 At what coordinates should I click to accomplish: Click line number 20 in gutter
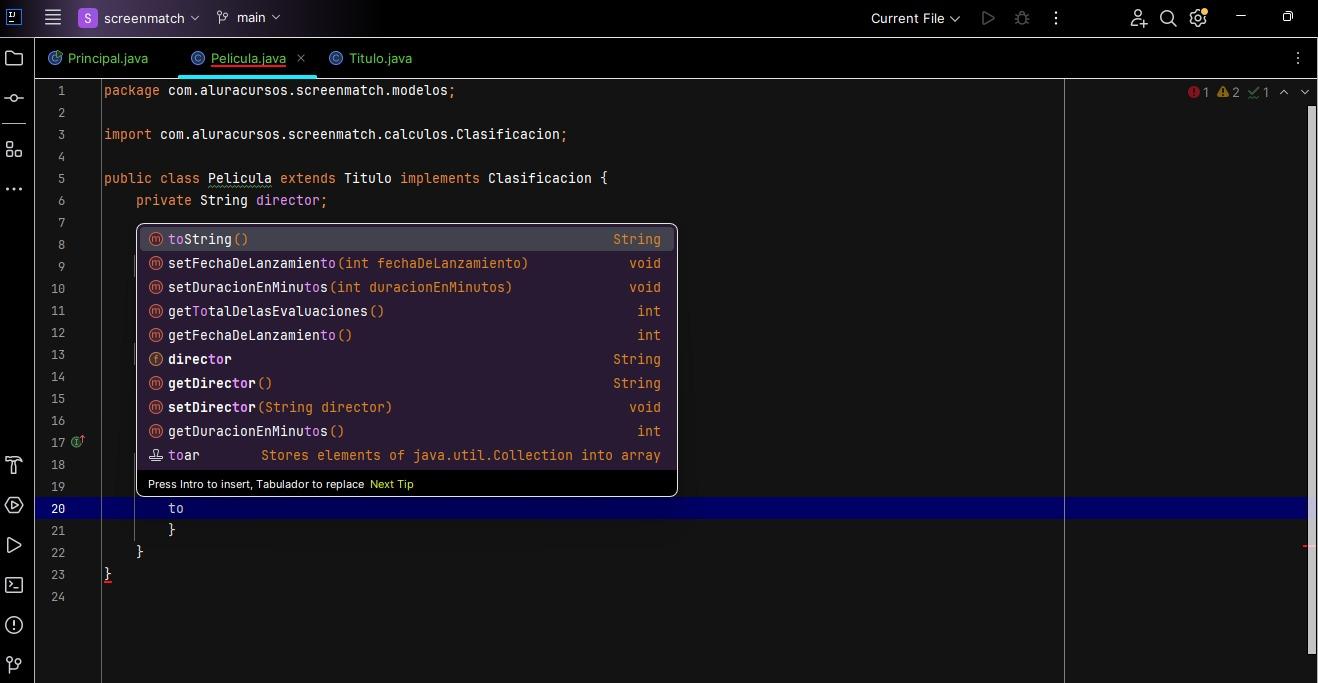(58, 508)
